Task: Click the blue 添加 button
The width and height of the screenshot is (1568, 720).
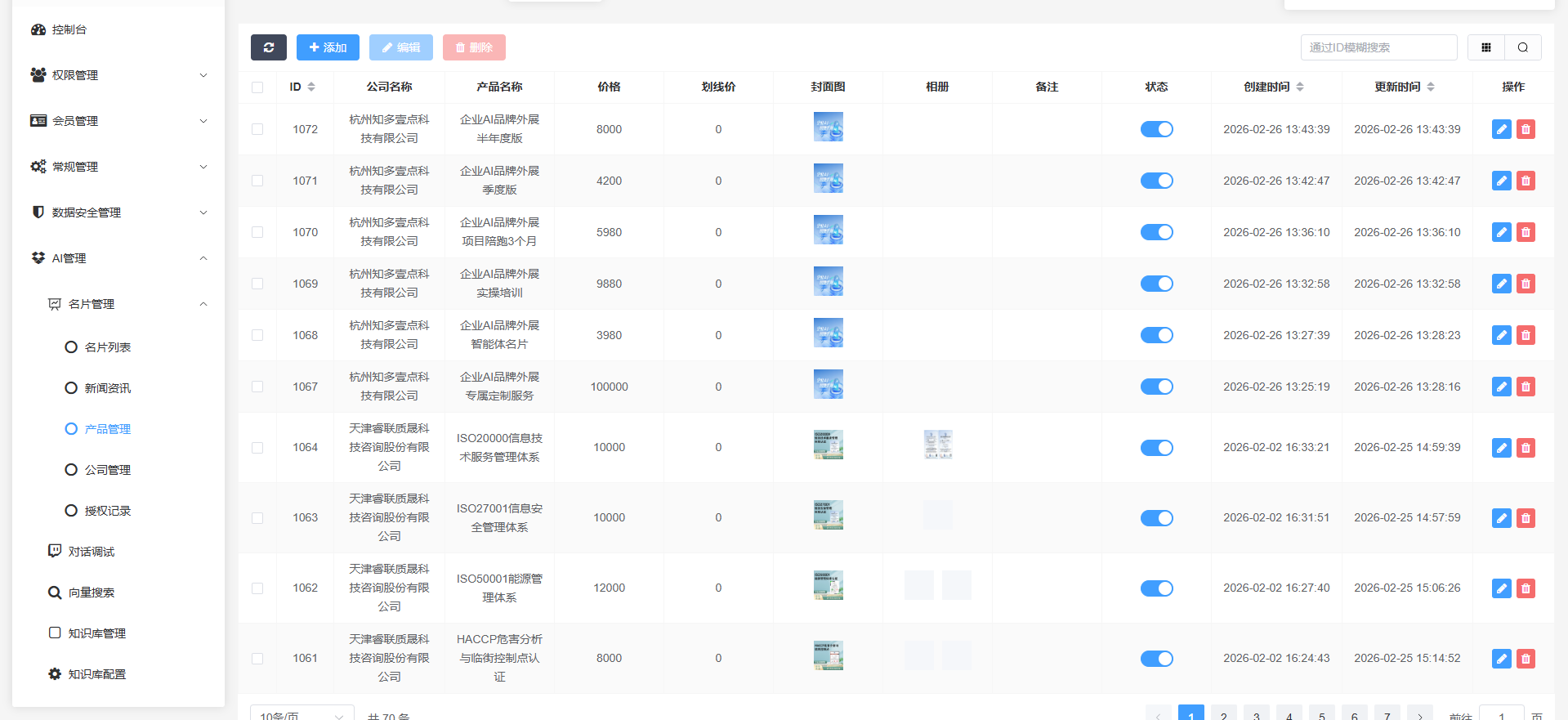Action: 328,47
